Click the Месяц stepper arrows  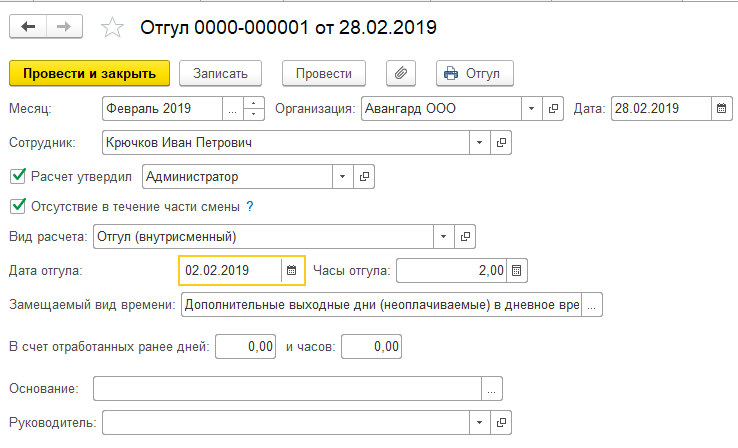(255, 108)
